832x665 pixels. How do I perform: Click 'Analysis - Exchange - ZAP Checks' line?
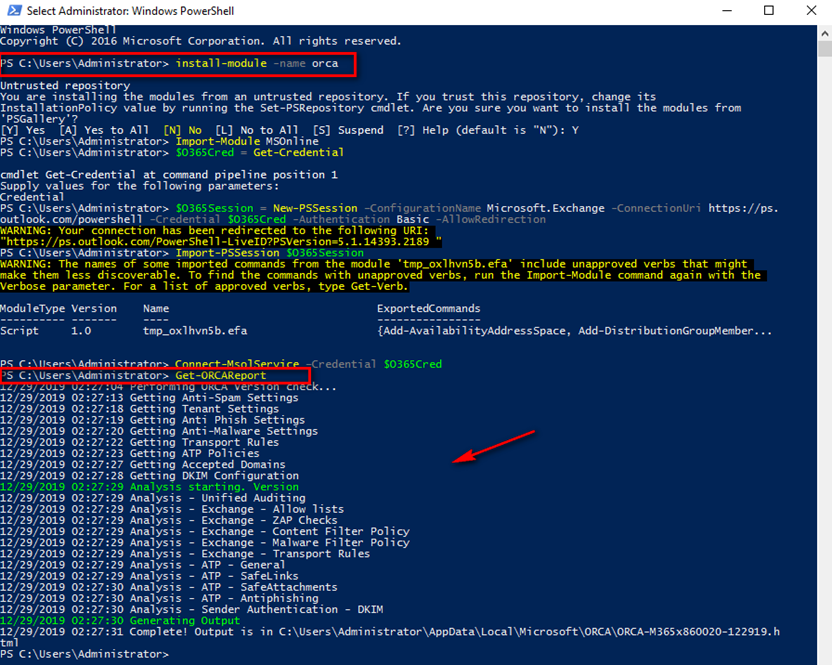169,520
